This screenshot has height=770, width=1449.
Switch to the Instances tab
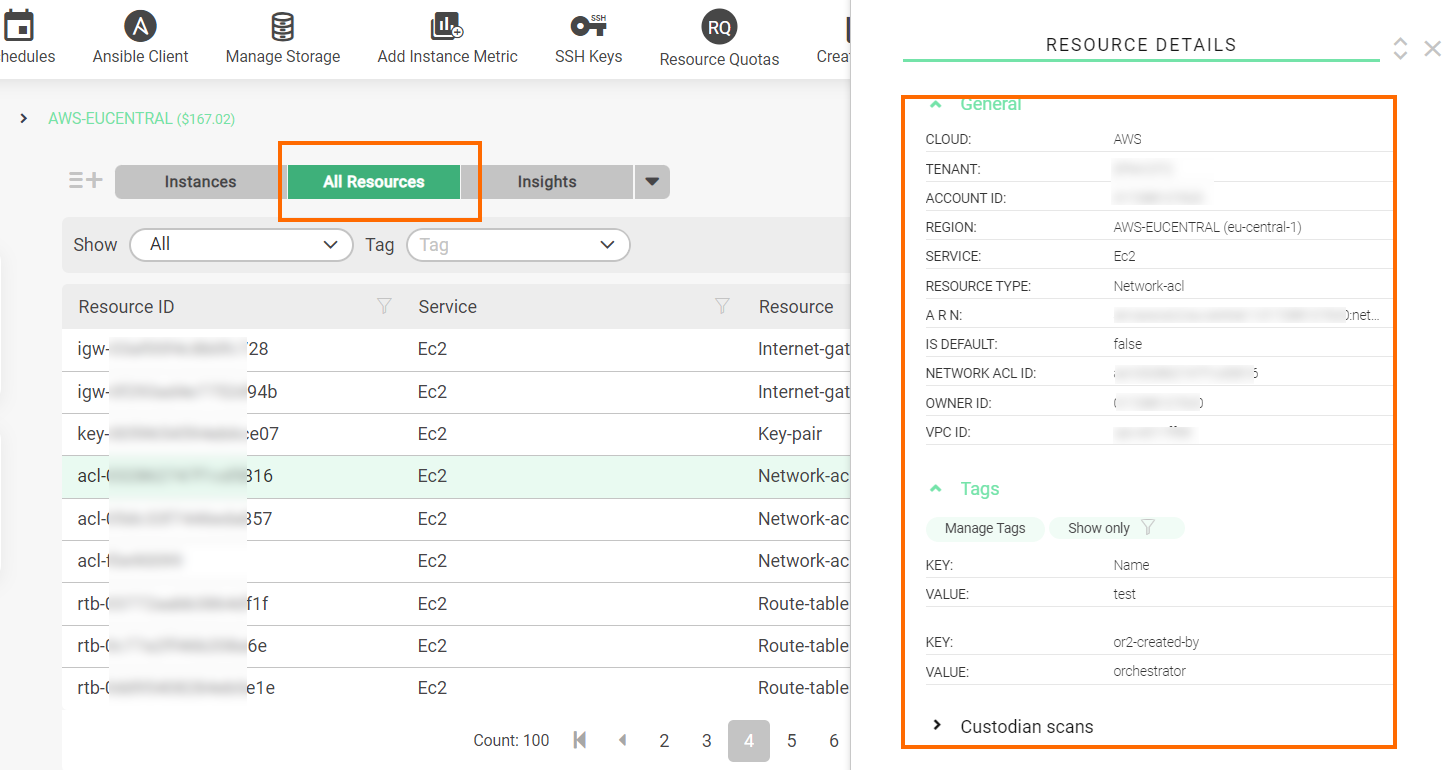200,182
